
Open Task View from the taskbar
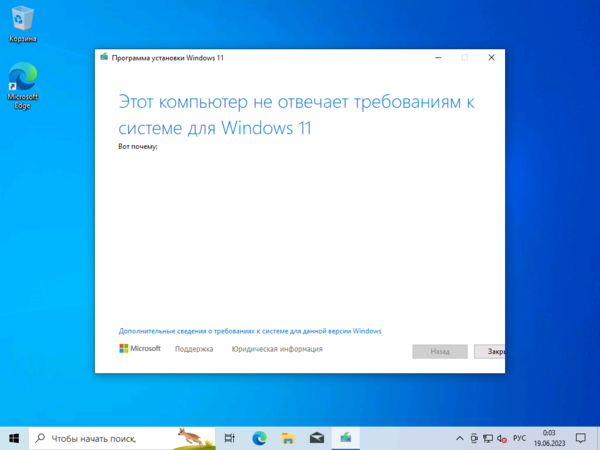click(x=230, y=438)
